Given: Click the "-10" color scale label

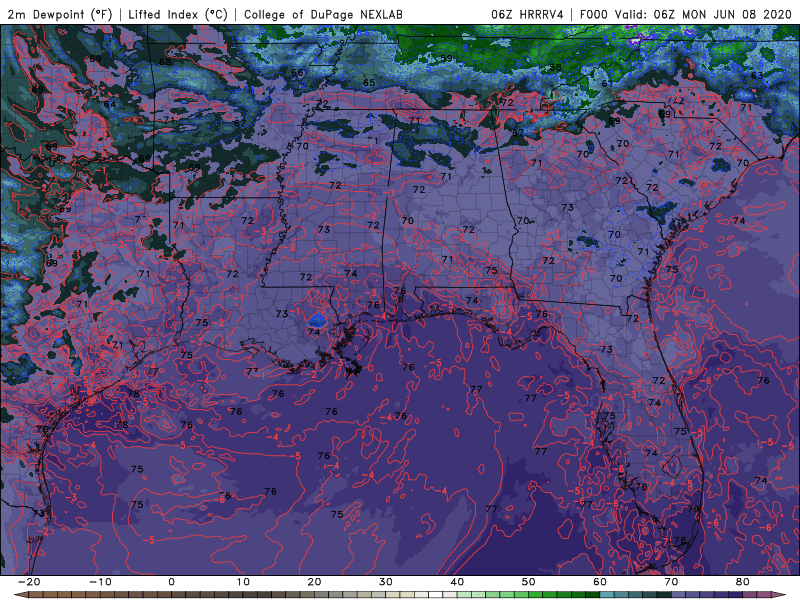Looking at the screenshot, I should pos(100,582).
